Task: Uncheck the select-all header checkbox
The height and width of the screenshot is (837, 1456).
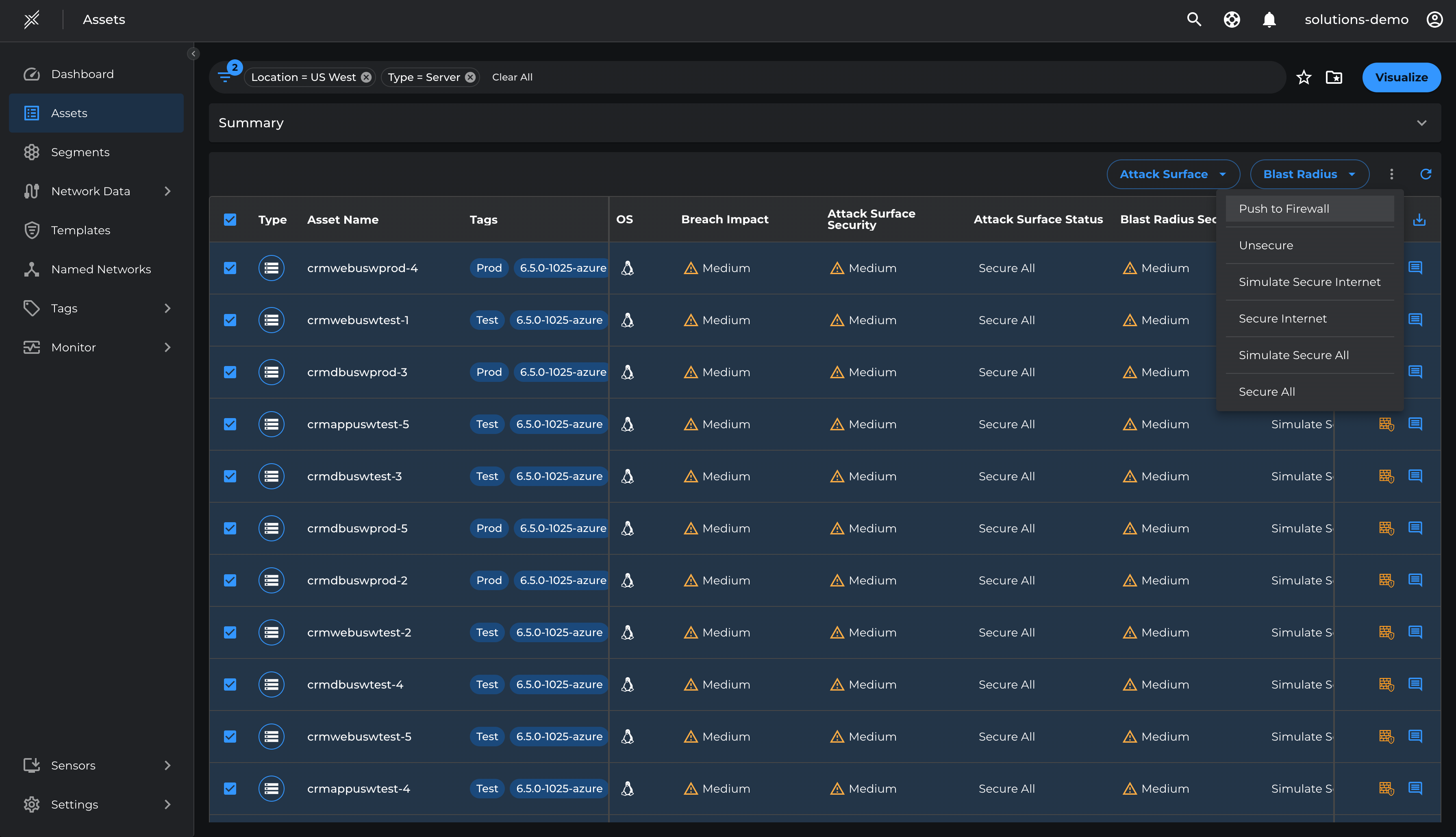Action: pyautogui.click(x=230, y=220)
